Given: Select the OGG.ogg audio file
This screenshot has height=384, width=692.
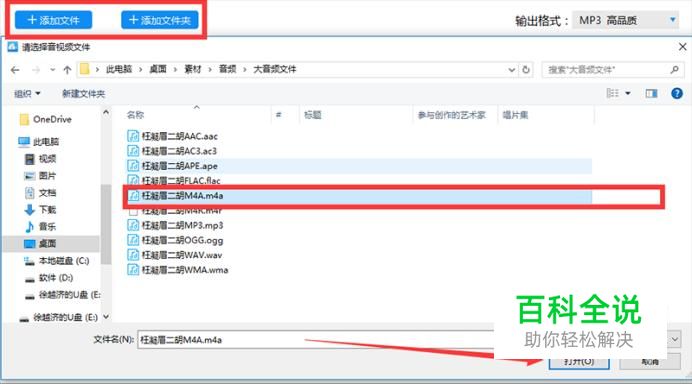Looking at the screenshot, I should (x=175, y=240).
